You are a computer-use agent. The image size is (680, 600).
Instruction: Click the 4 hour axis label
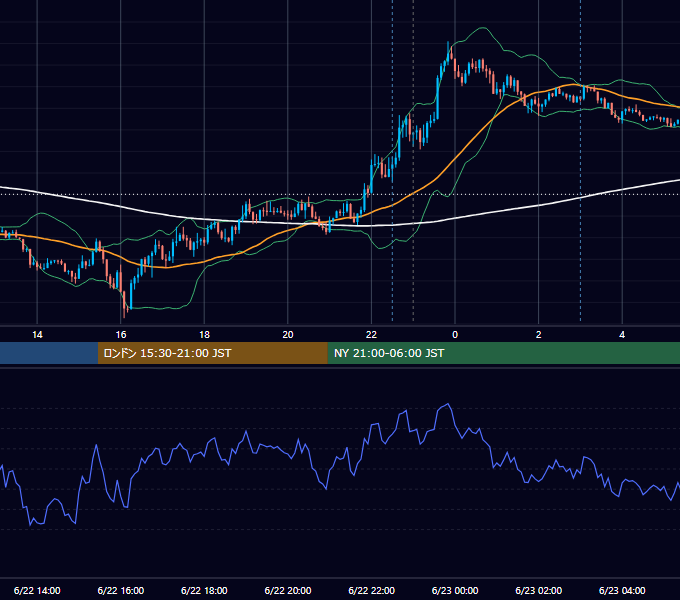point(622,335)
